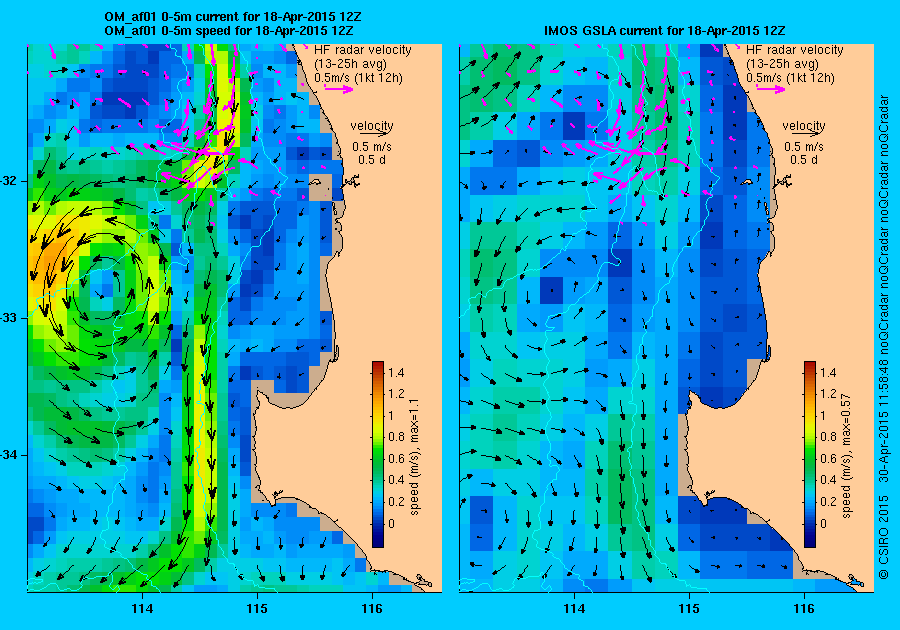This screenshot has width=900, height=630.
Task: Click magenta radar legend arrow in left panel
Action: (x=339, y=89)
